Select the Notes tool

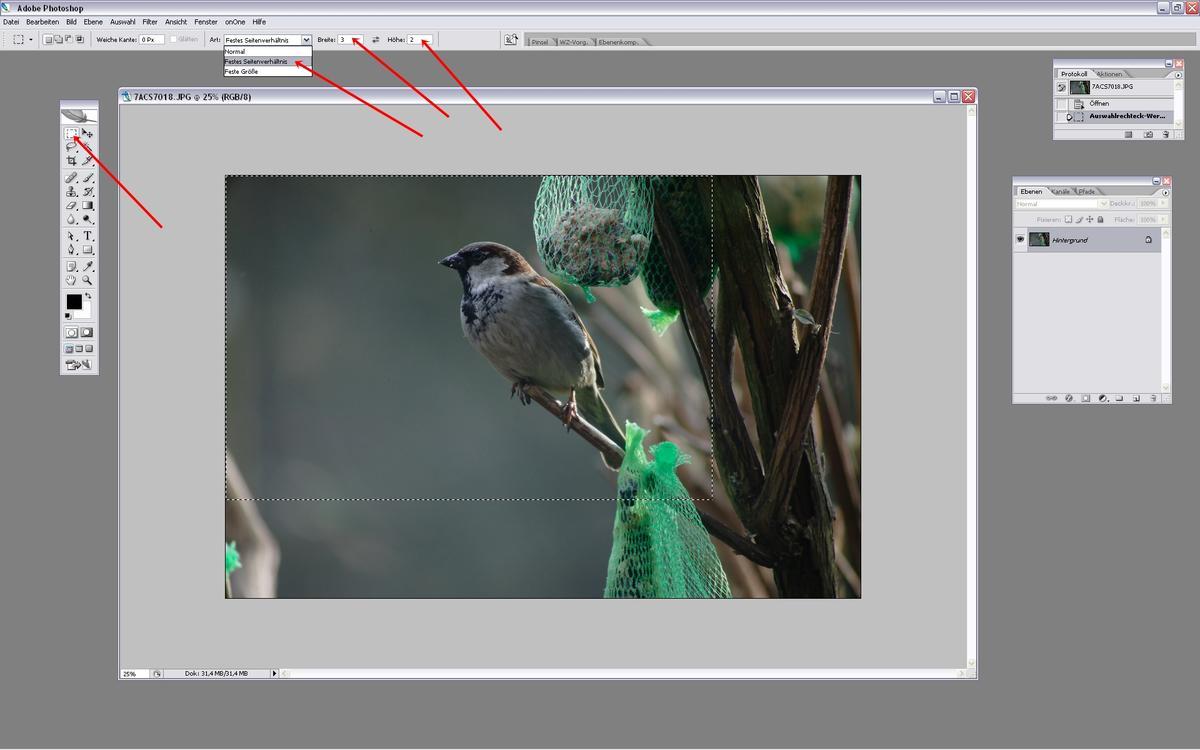(71, 267)
